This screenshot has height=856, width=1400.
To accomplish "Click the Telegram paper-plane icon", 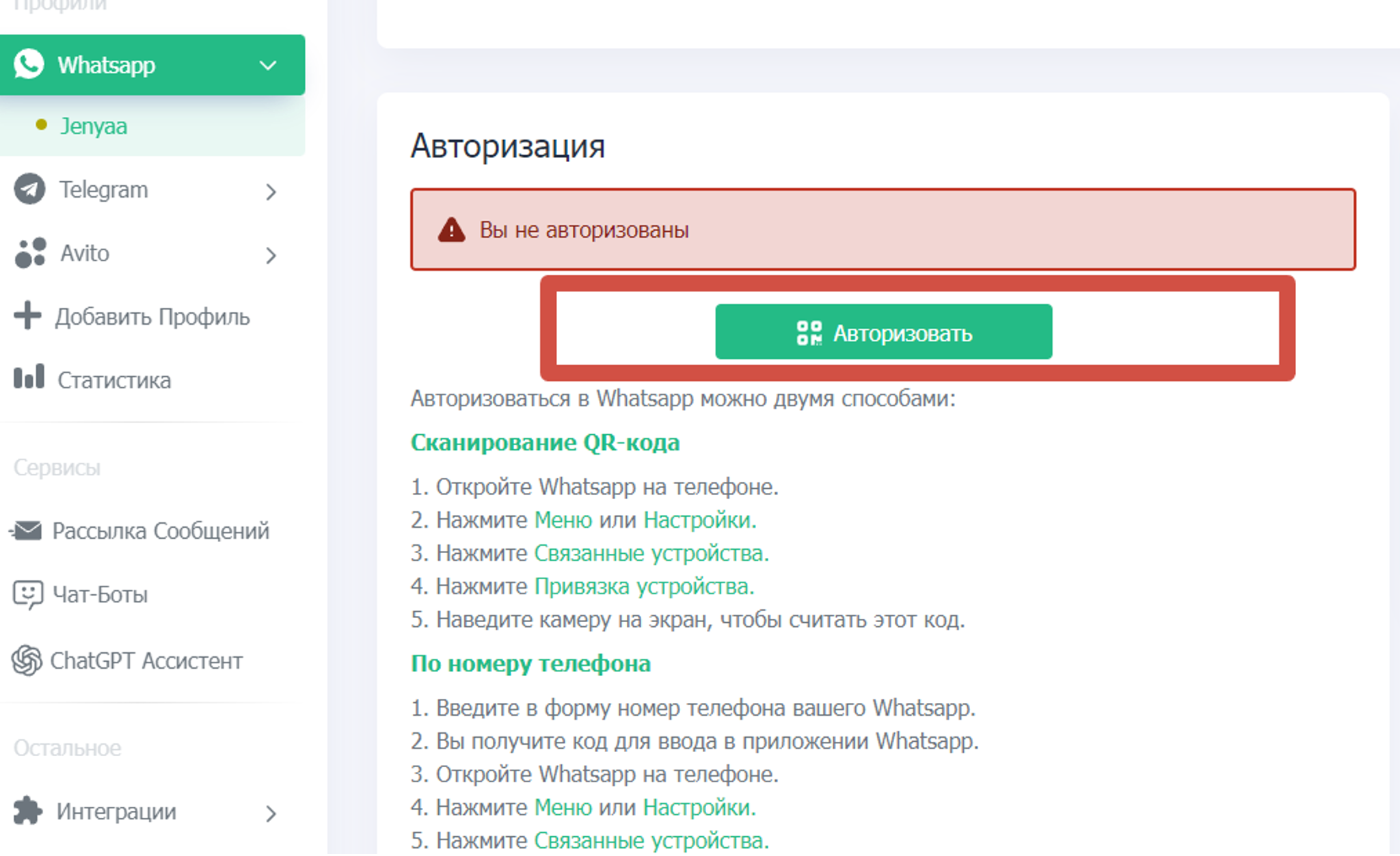I will [29, 189].
